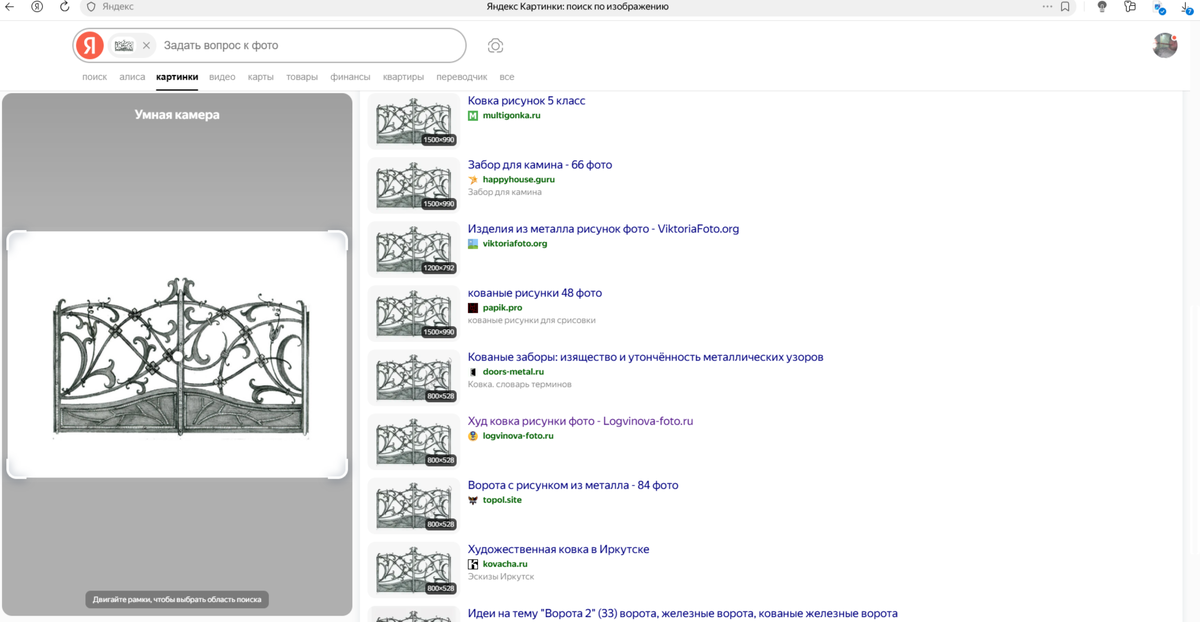Viewport: 1200px width, 622px height.
Task: Visit the kovacha.ru source domain
Action: 505,564
